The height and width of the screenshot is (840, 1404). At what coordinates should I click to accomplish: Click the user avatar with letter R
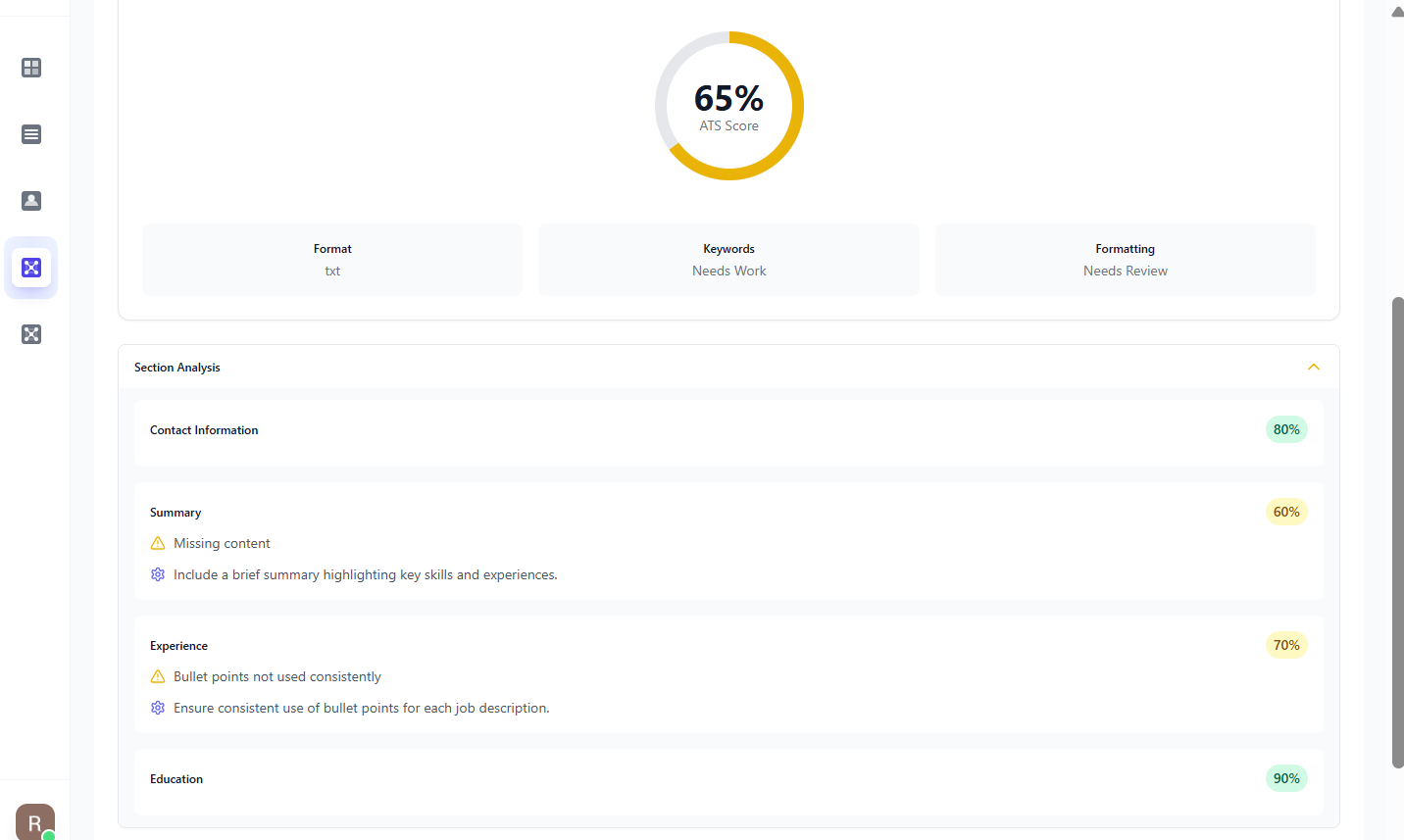click(34, 821)
